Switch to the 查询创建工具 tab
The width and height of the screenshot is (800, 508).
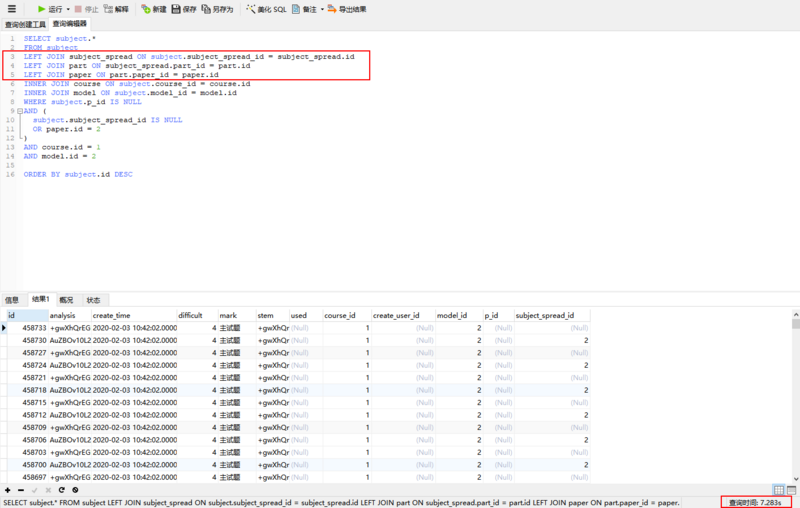[x=25, y=24]
